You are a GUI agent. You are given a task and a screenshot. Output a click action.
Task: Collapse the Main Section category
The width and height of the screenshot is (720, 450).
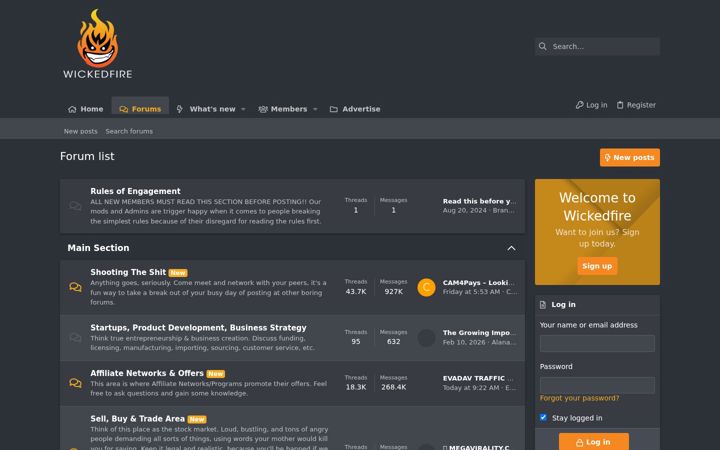click(511, 248)
